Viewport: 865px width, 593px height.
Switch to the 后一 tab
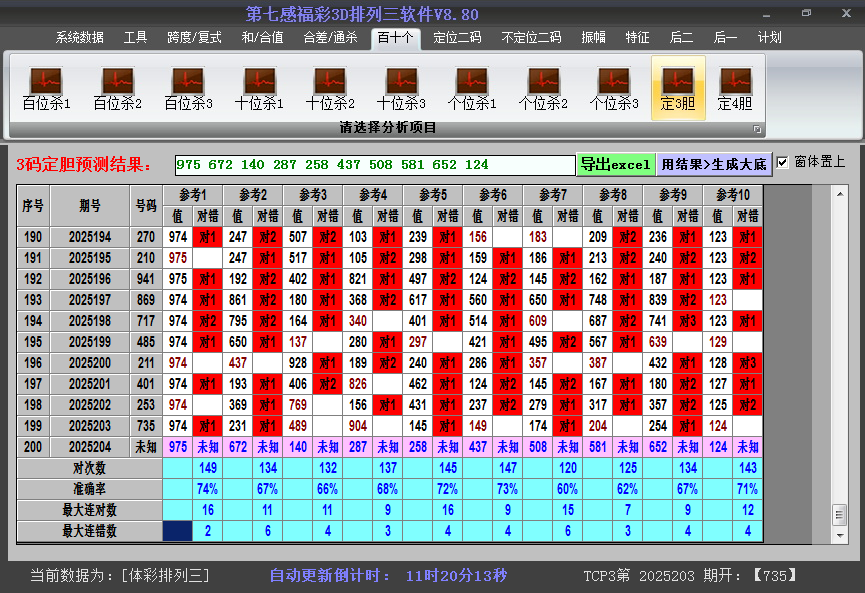point(725,38)
